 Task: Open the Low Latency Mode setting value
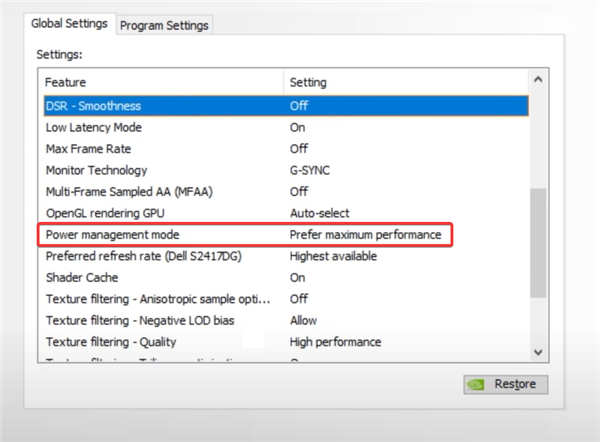click(x=298, y=127)
